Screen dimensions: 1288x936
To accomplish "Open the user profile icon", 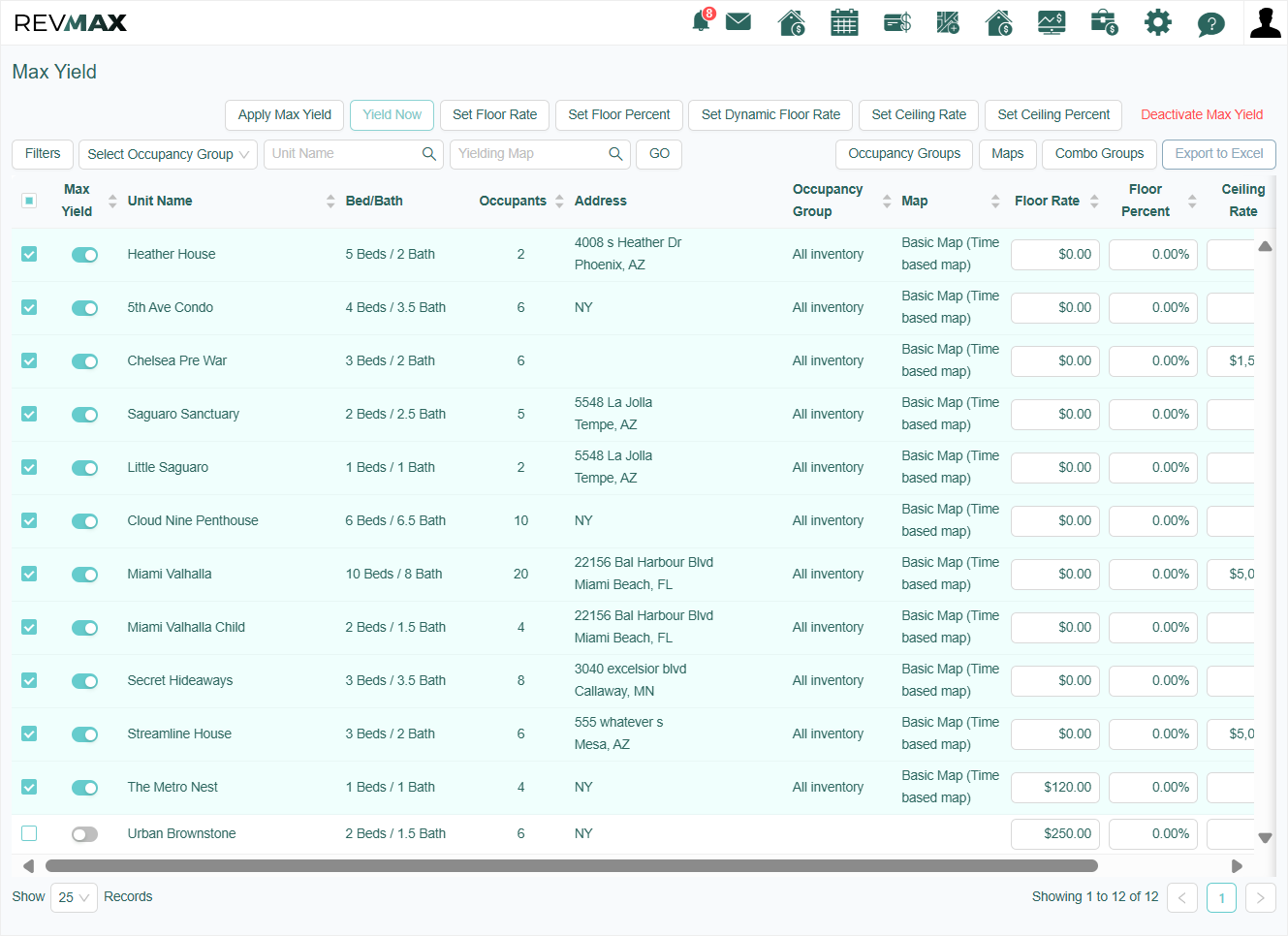I will 1265,22.
